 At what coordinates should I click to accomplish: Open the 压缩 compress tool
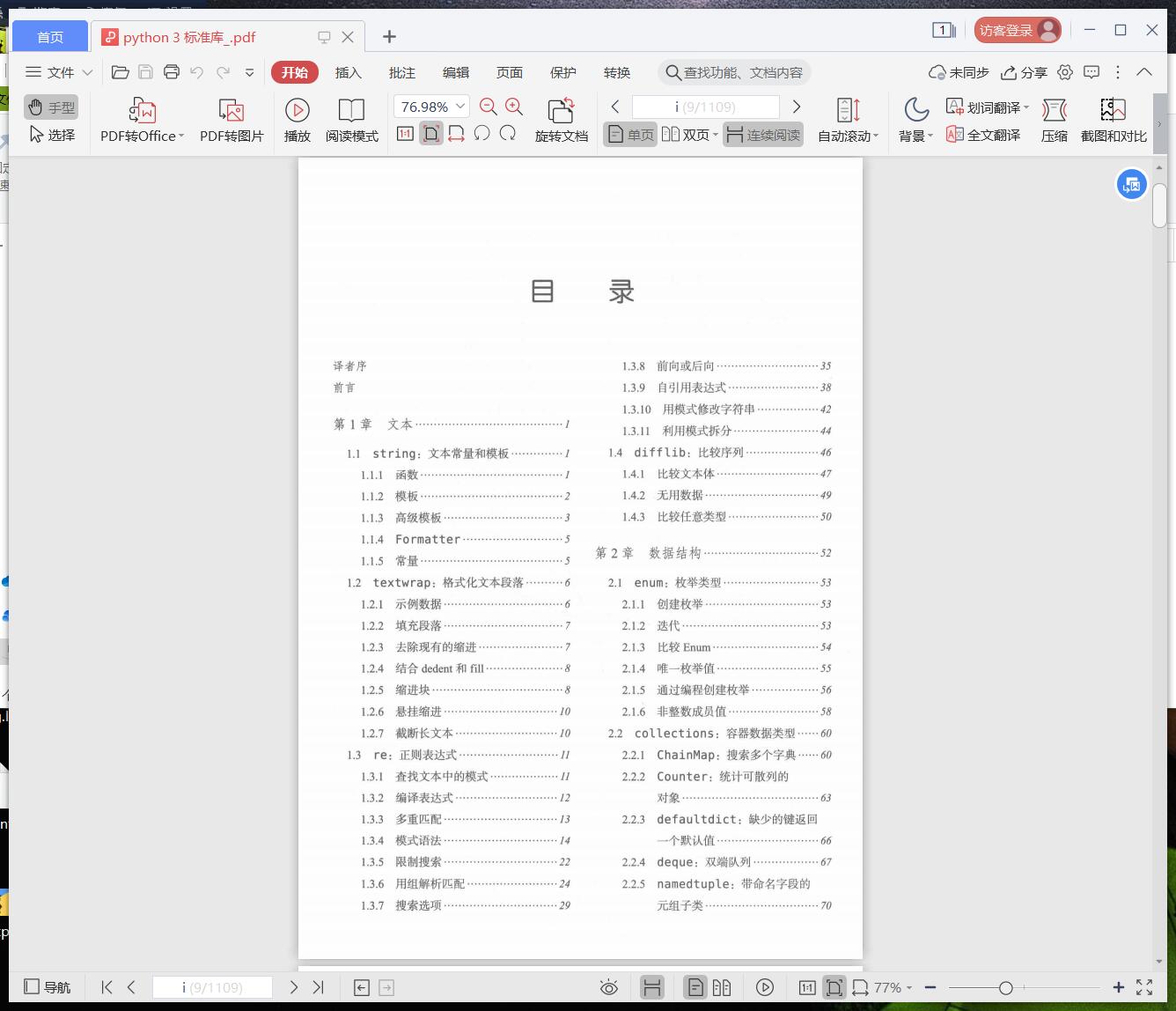pos(1054,121)
